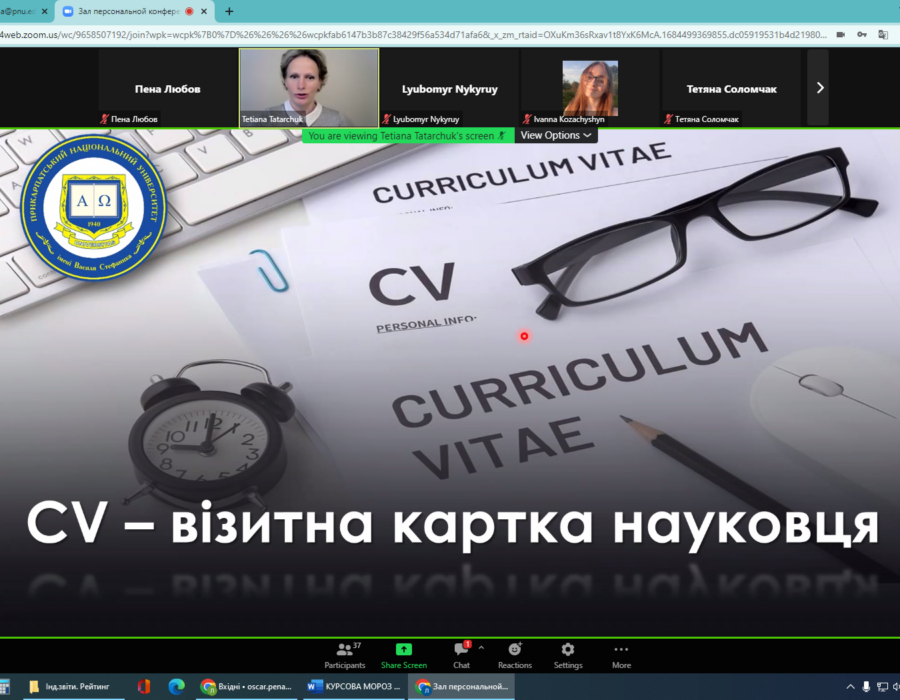Expand the View Options dropdown
900x700 pixels.
(x=556, y=135)
